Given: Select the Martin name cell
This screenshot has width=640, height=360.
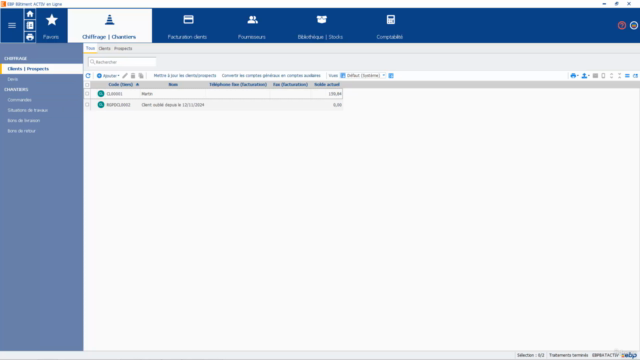Looking at the screenshot, I should coord(147,94).
